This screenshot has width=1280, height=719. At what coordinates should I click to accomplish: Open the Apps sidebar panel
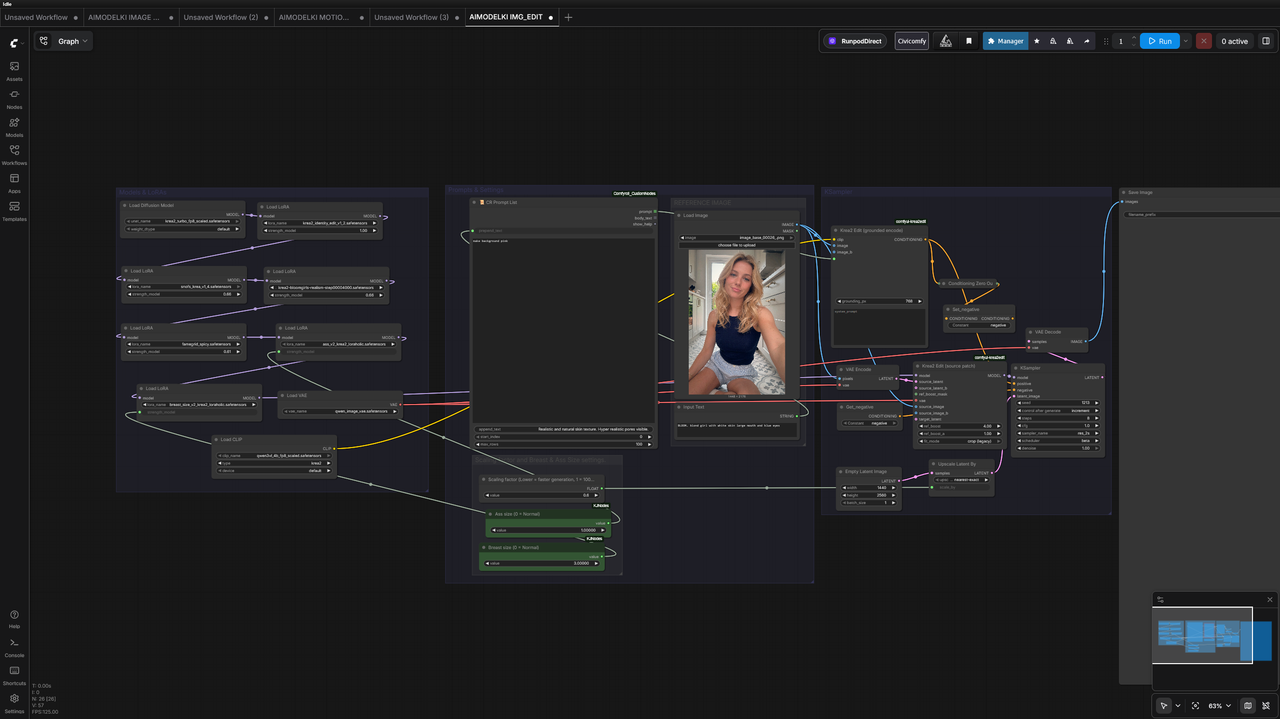[x=14, y=182]
